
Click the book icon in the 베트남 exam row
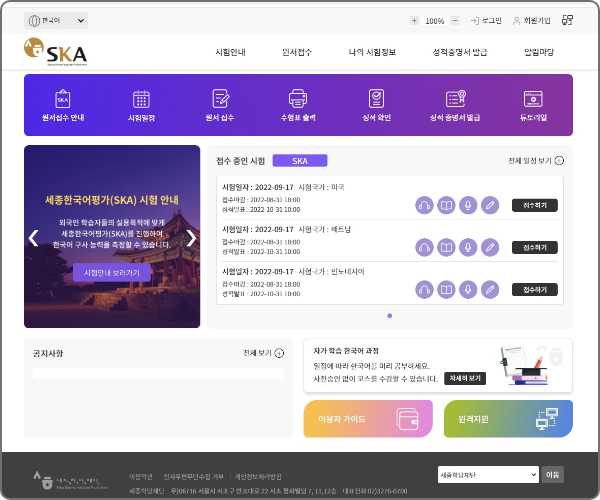point(446,248)
